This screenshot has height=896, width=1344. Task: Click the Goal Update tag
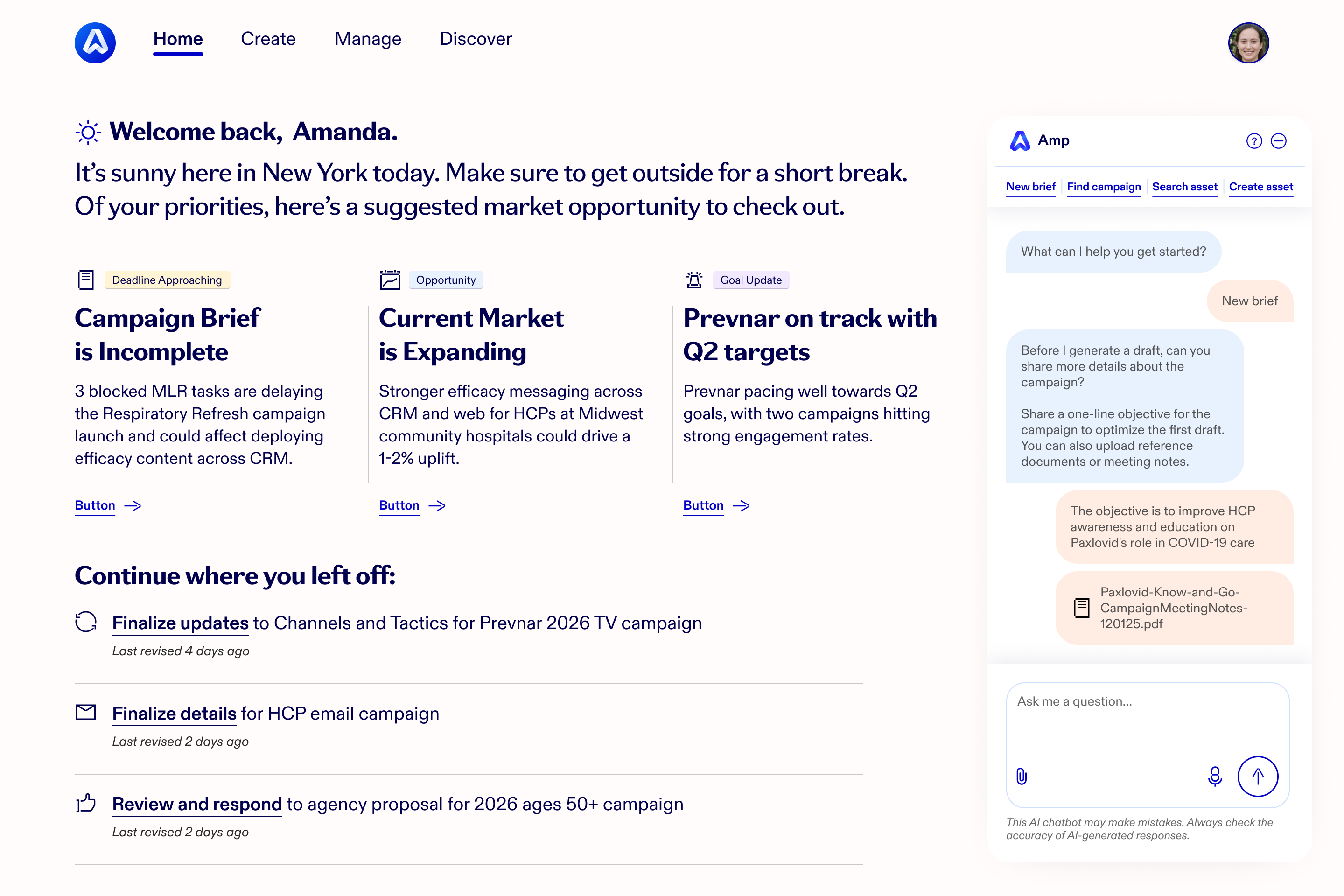(751, 280)
